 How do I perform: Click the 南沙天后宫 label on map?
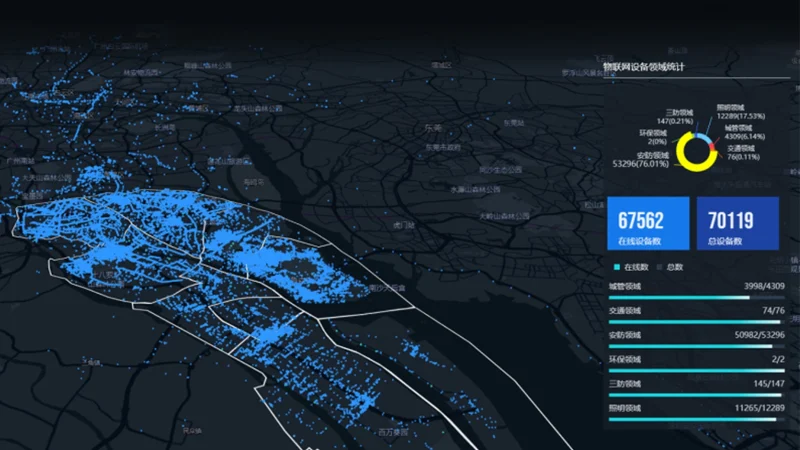(387, 288)
